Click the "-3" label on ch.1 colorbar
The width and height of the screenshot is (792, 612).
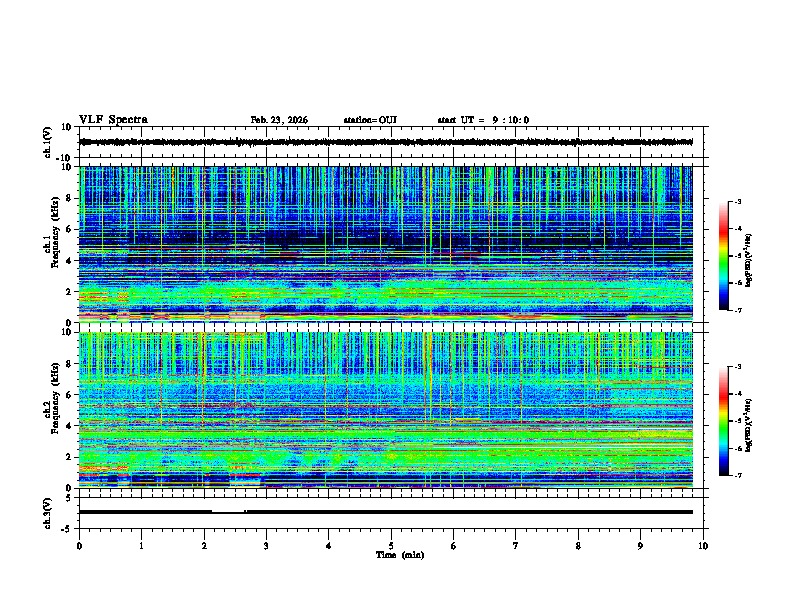pos(737,202)
